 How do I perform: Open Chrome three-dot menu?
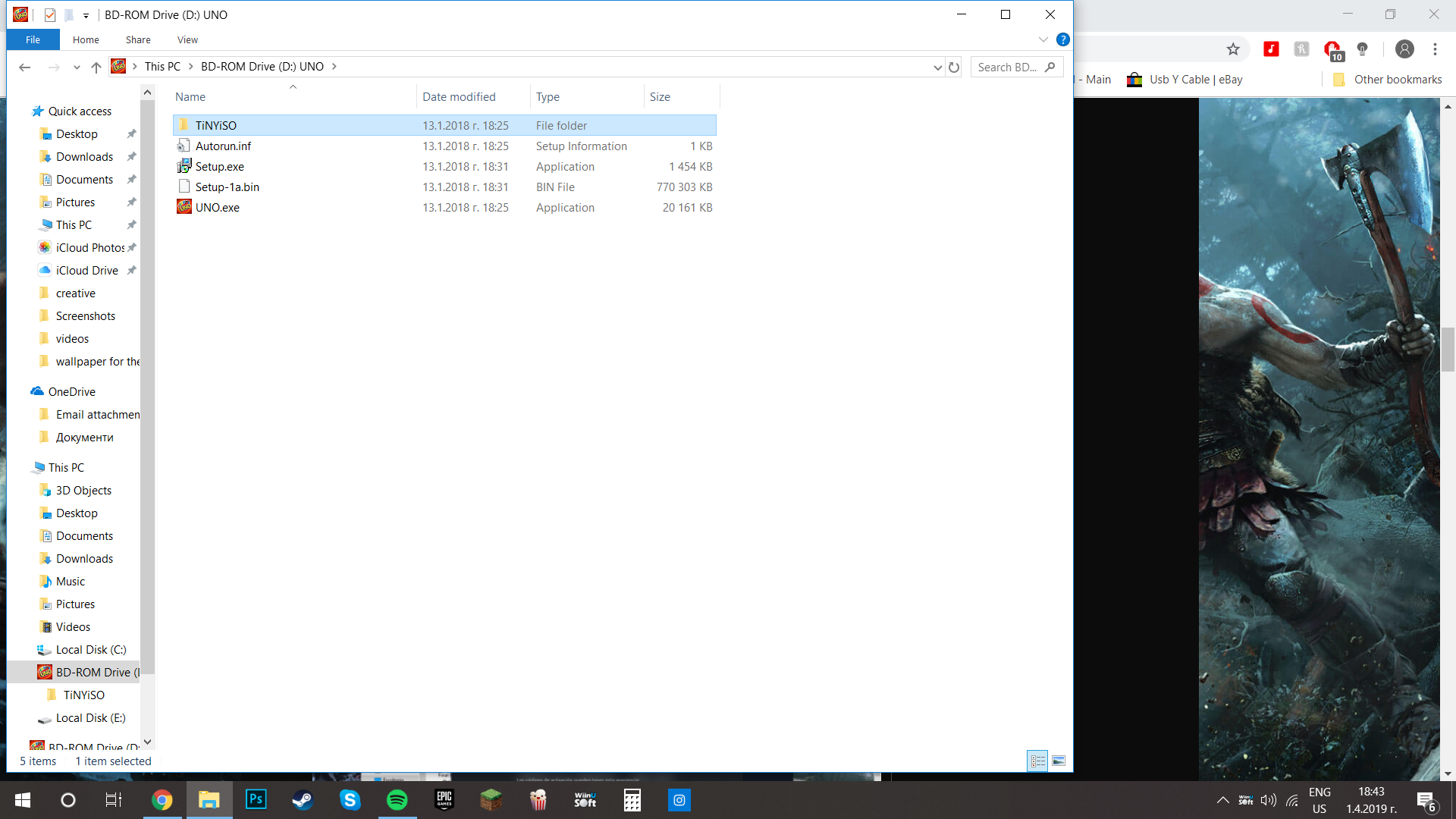(x=1435, y=49)
